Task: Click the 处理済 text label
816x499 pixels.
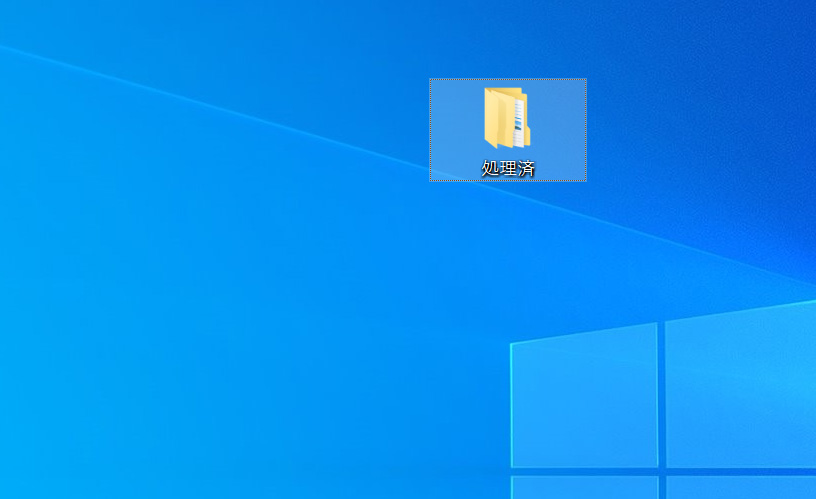Action: pos(508,168)
